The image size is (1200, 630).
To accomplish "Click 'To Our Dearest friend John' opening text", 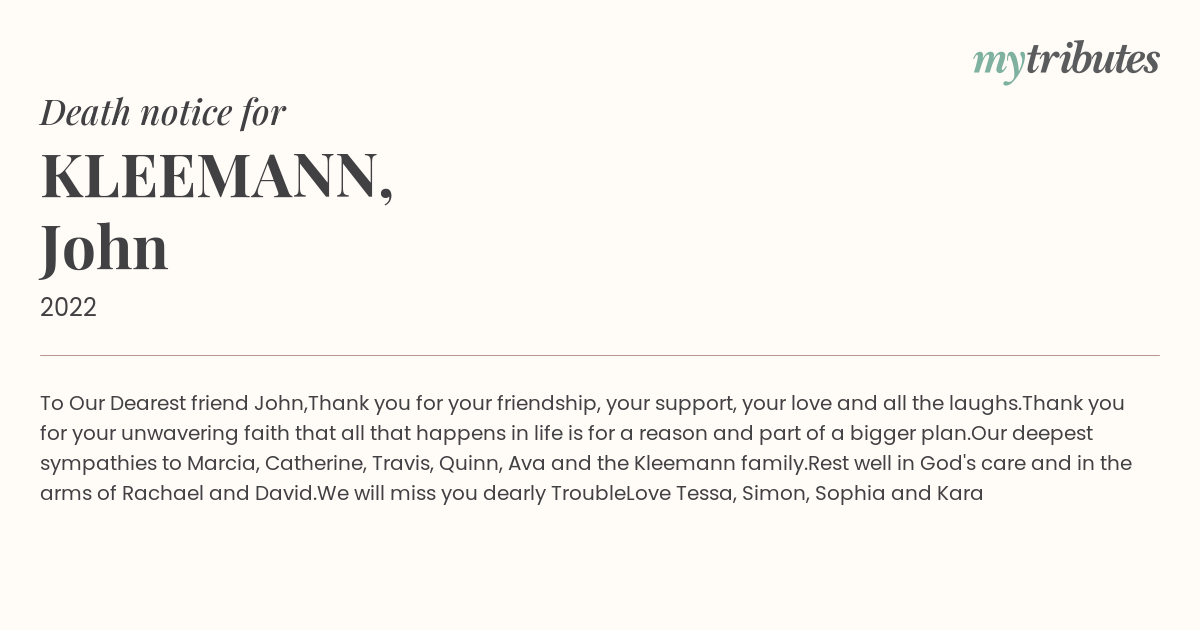I will (172, 403).
